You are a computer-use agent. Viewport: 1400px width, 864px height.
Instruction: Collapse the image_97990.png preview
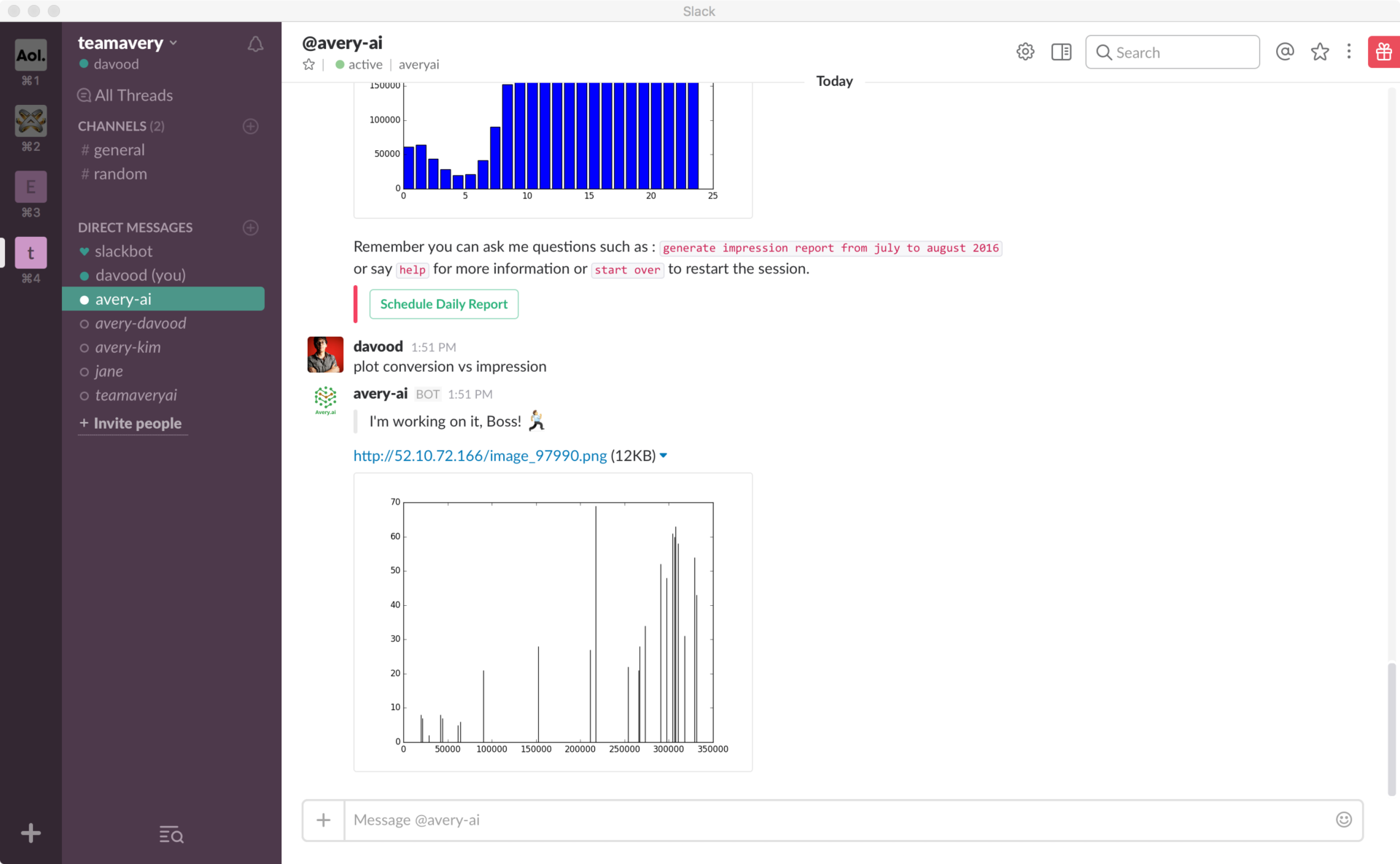pyautogui.click(x=664, y=456)
